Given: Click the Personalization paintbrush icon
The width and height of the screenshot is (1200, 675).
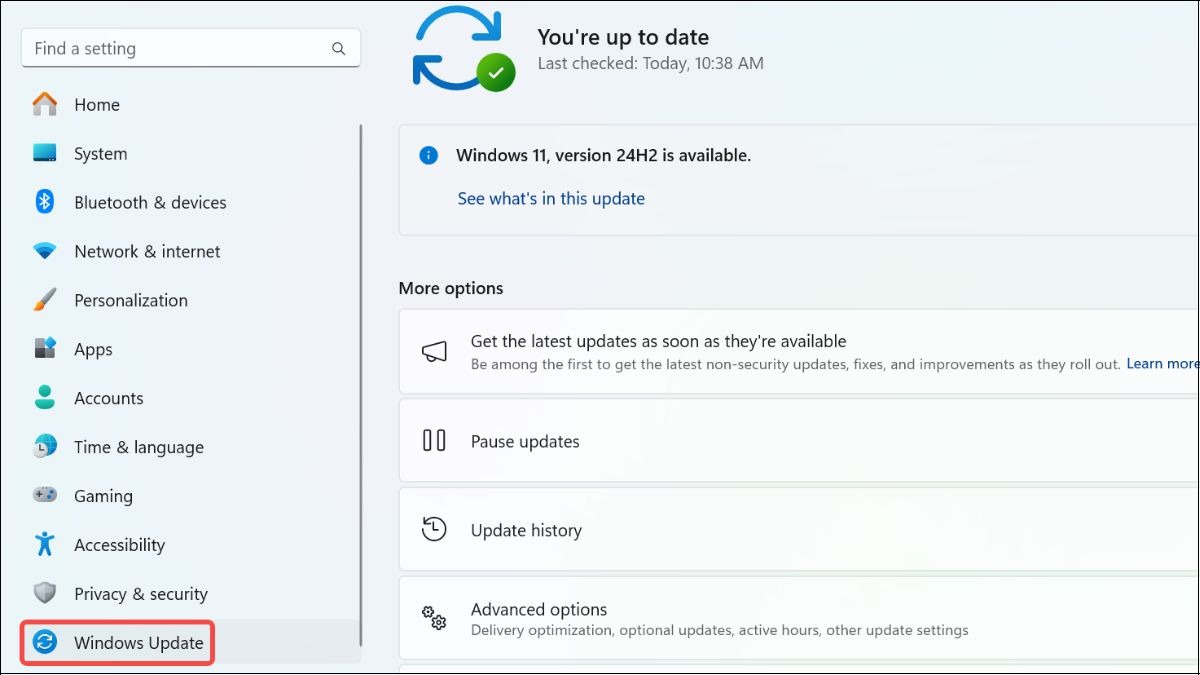Looking at the screenshot, I should pyautogui.click(x=45, y=300).
